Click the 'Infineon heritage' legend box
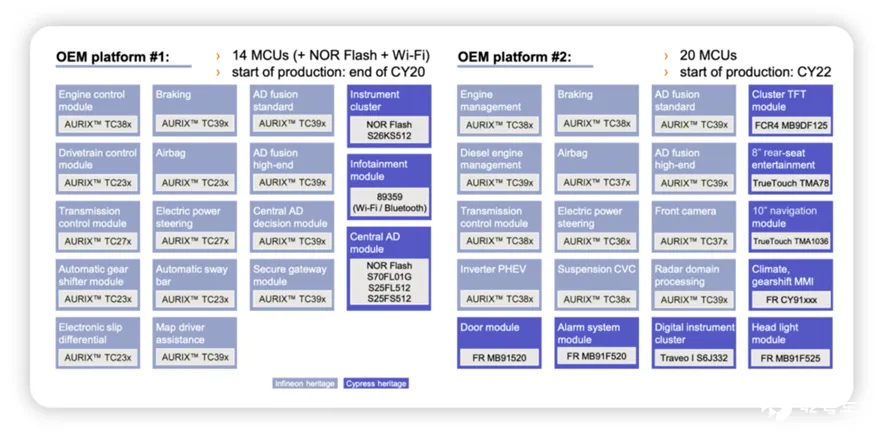The image size is (886, 433). click(x=305, y=383)
